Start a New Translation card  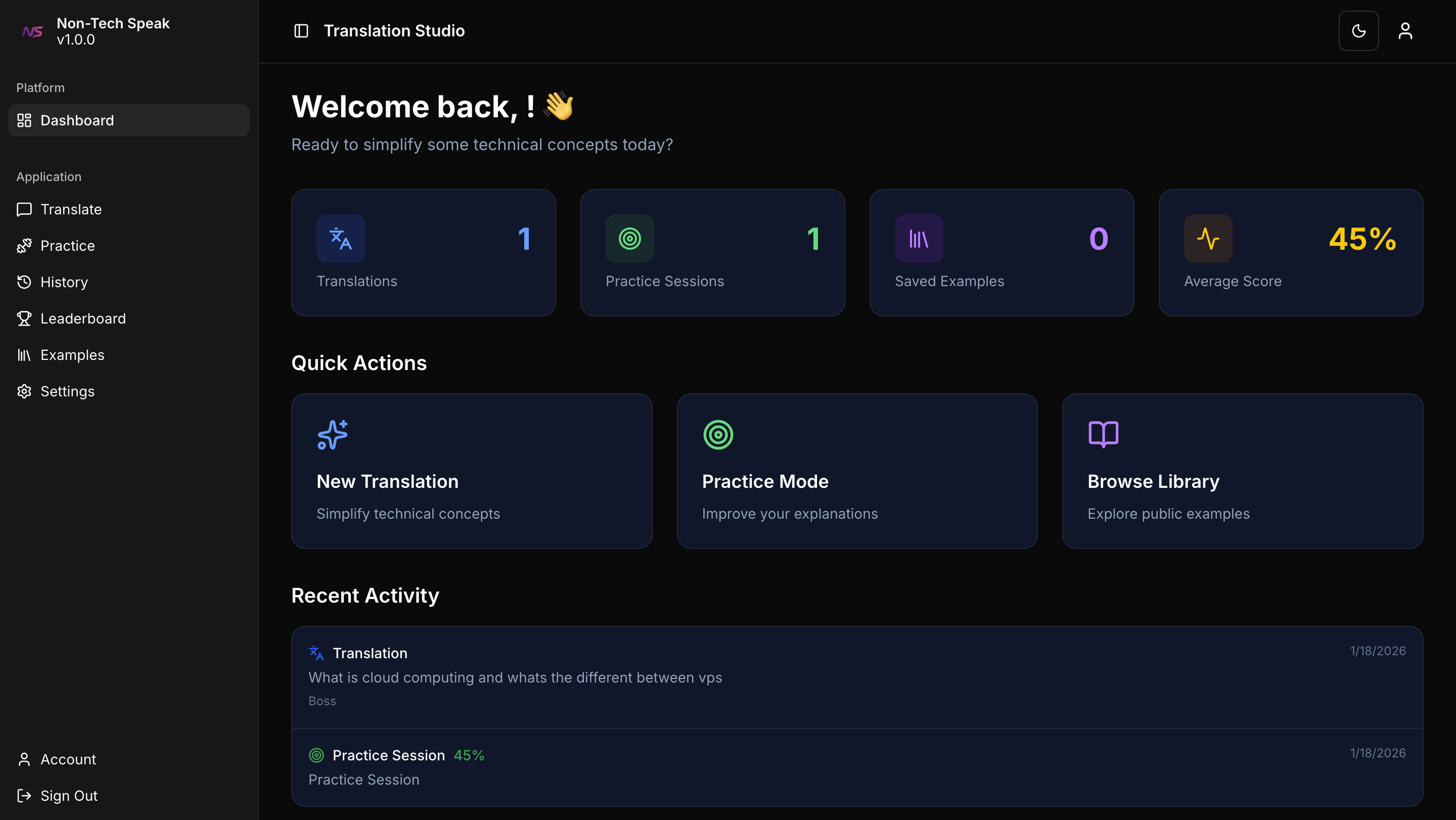tap(471, 471)
